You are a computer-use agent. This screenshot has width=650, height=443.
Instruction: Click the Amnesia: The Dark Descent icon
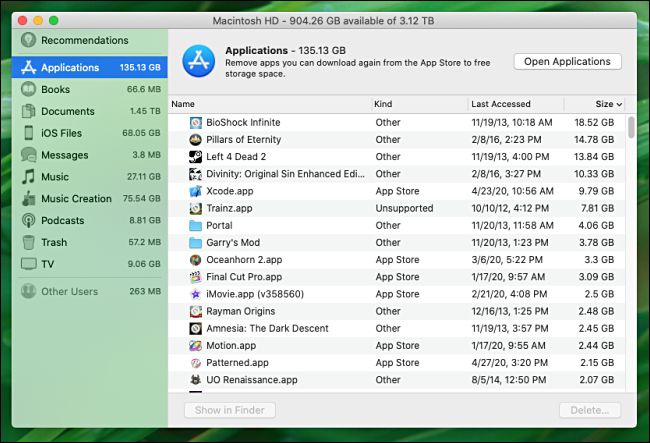[195, 329]
